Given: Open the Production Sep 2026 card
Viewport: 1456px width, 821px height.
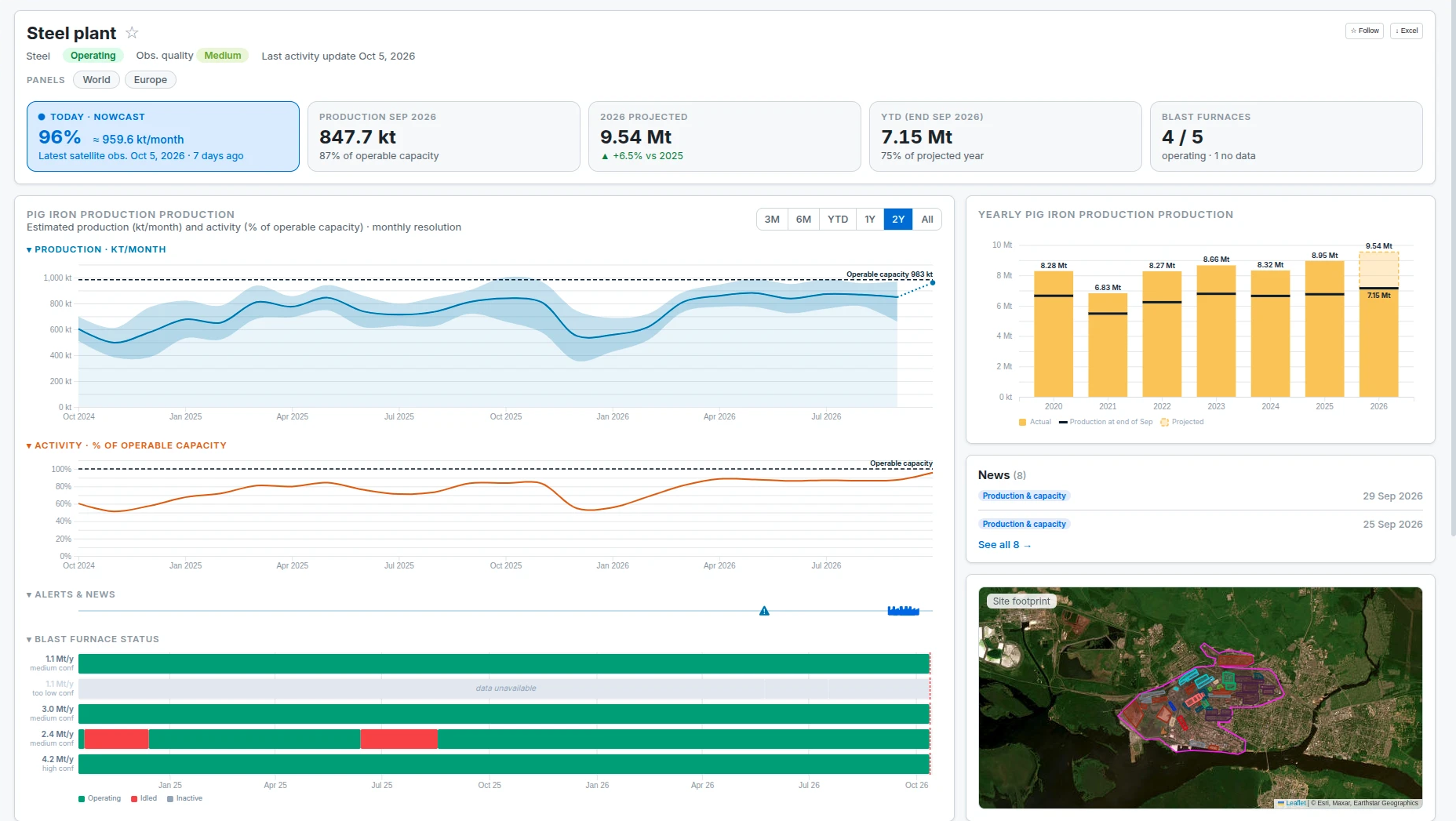Looking at the screenshot, I should pyautogui.click(x=444, y=136).
